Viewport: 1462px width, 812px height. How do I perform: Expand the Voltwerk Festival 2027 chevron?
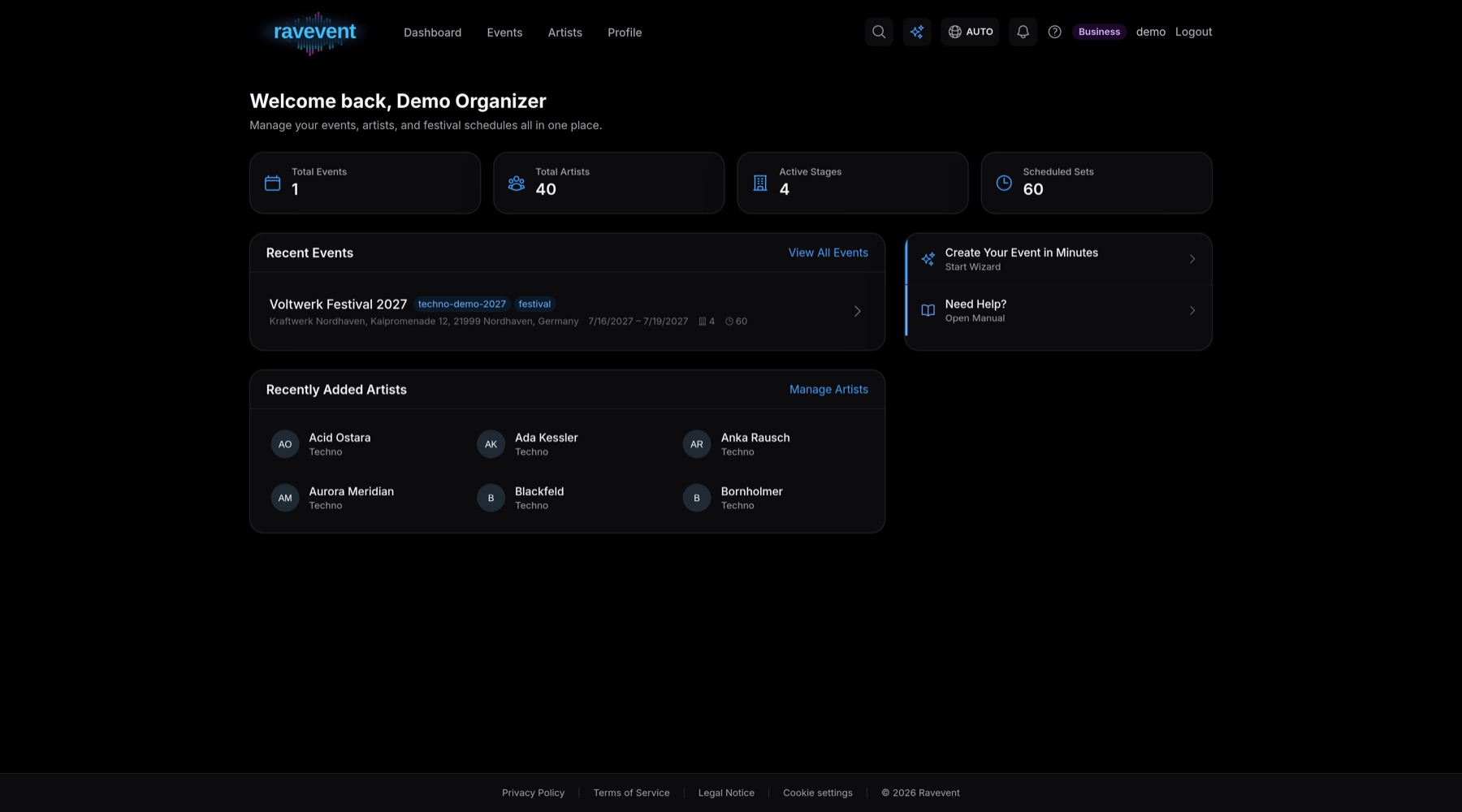(857, 311)
